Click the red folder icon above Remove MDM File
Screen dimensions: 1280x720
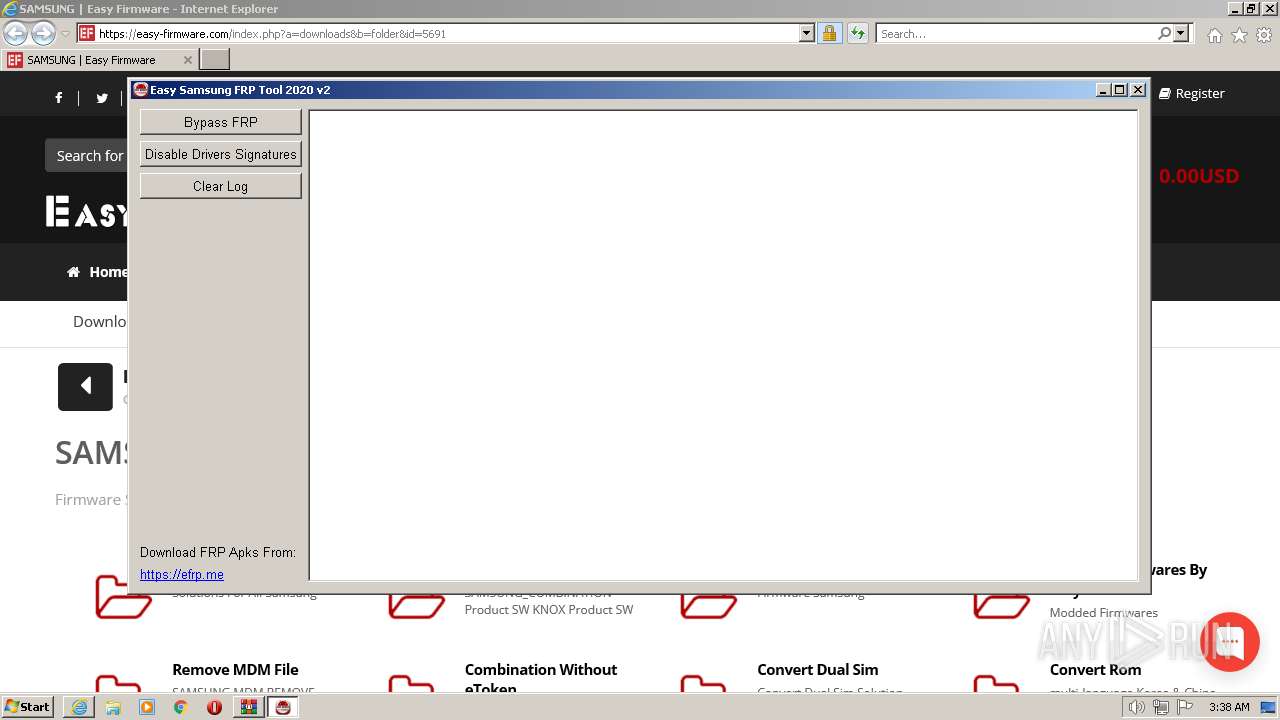pyautogui.click(x=123, y=596)
